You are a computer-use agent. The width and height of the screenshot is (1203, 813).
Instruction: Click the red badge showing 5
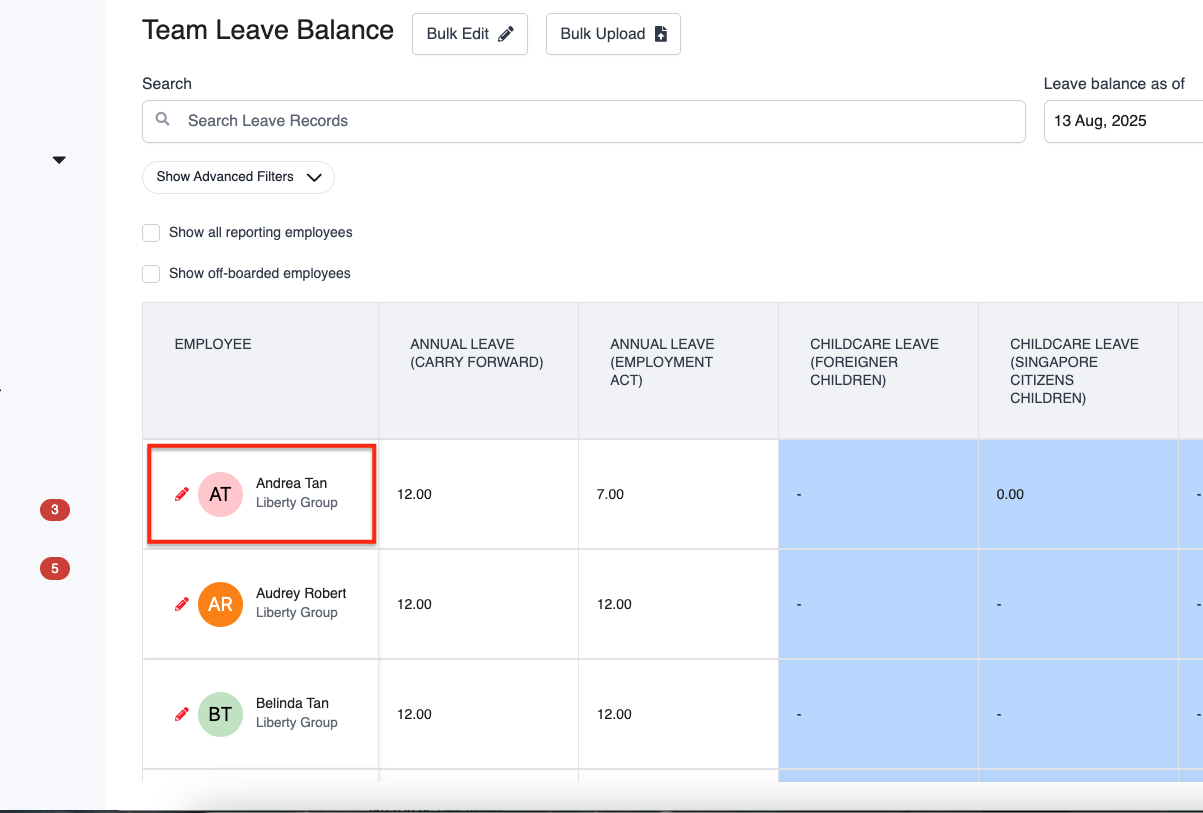coord(54,569)
